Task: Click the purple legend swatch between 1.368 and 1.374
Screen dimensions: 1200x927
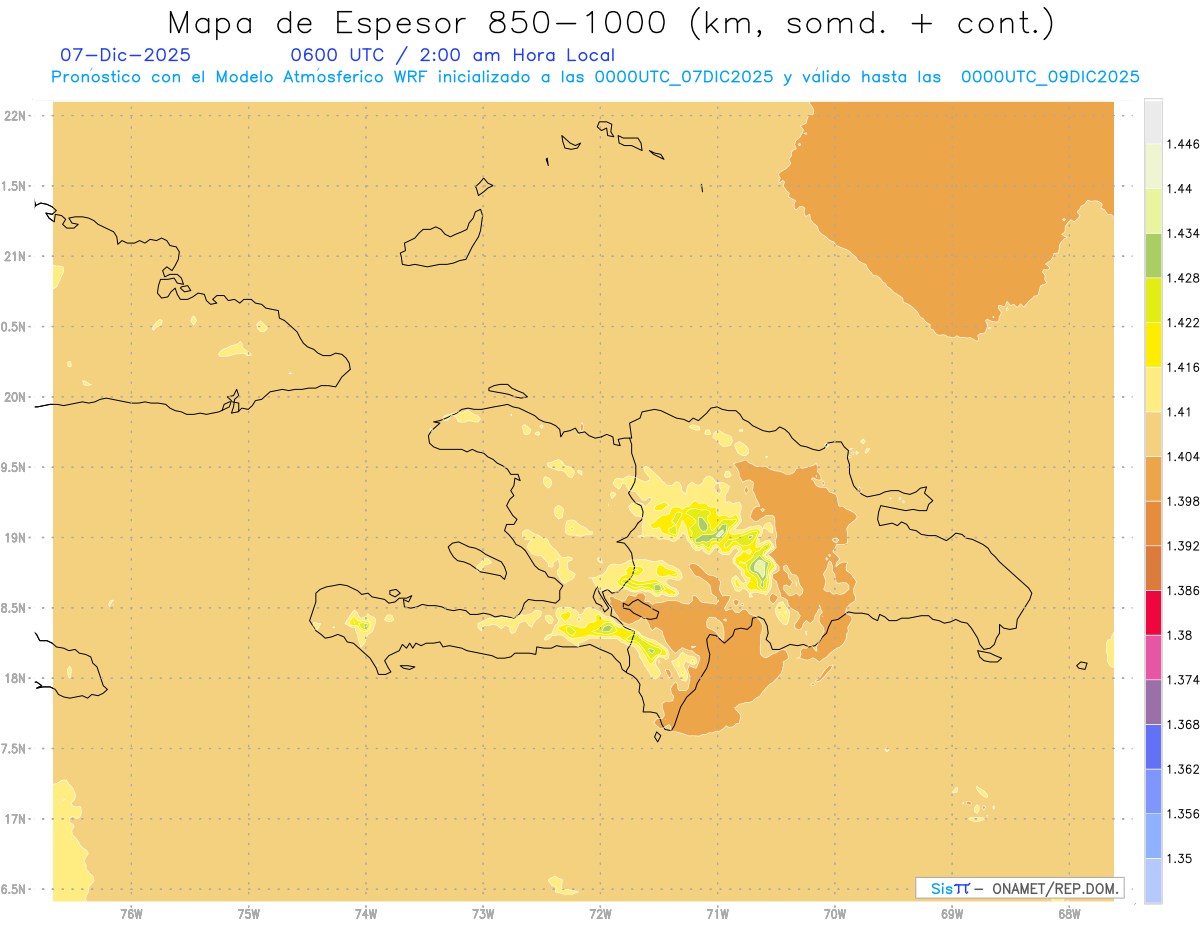Action: (1153, 701)
